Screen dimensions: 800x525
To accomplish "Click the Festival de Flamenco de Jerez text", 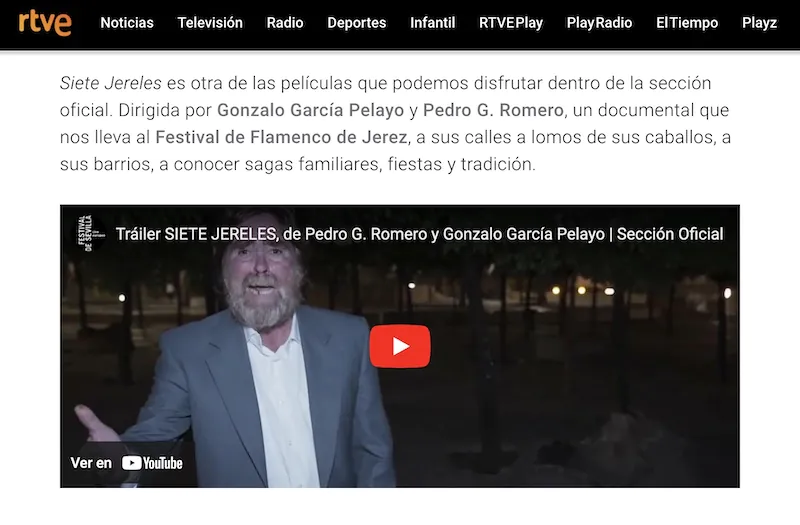I will pos(281,137).
